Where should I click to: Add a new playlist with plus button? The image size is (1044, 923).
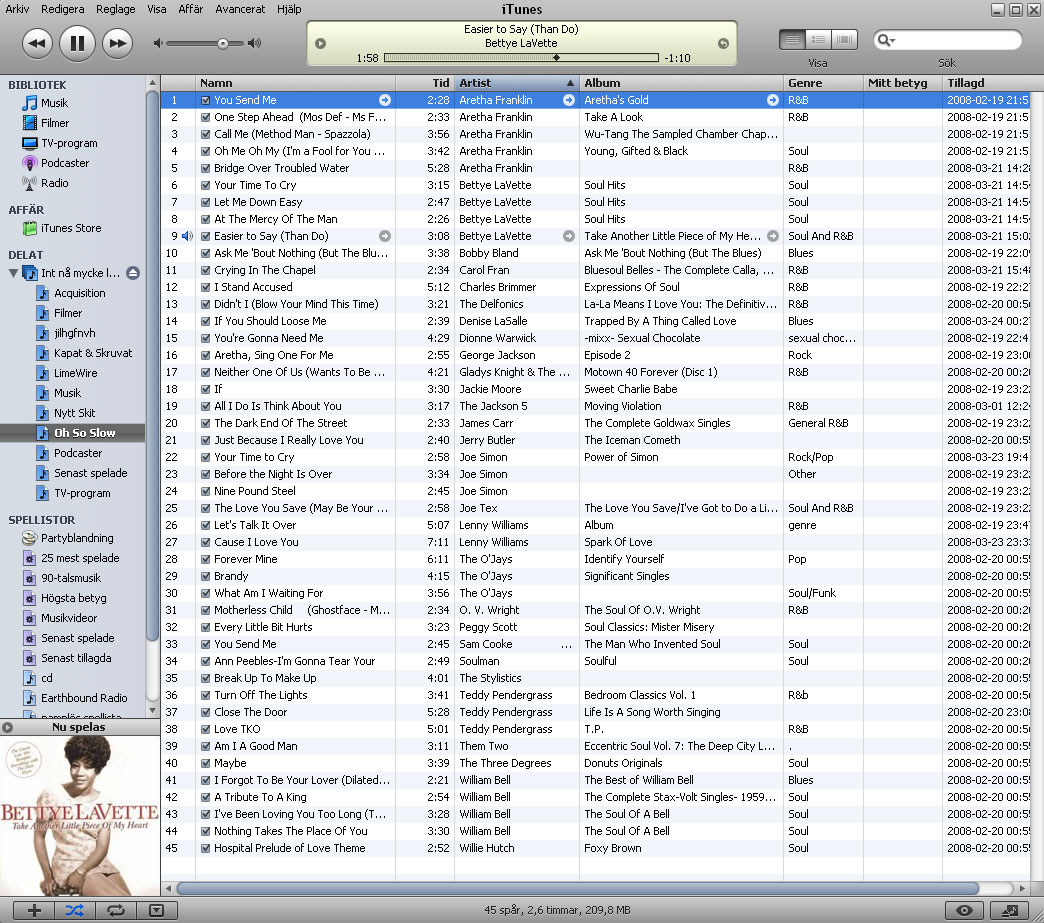[x=34, y=910]
